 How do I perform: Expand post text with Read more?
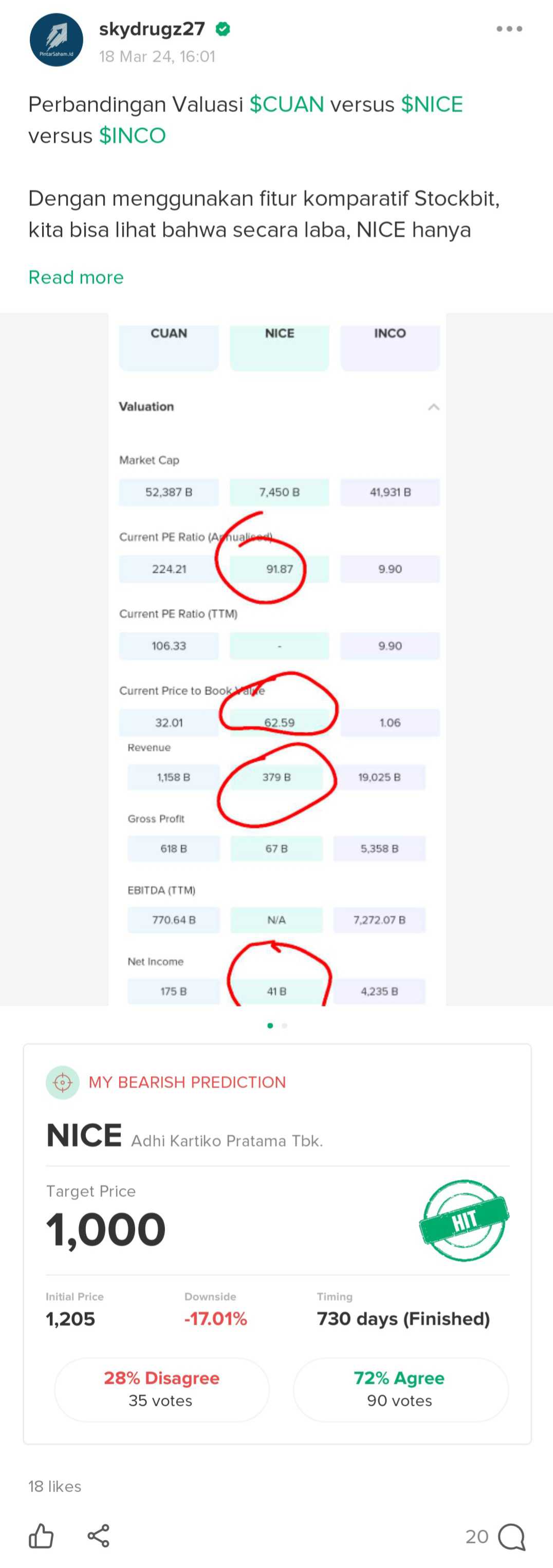76,277
